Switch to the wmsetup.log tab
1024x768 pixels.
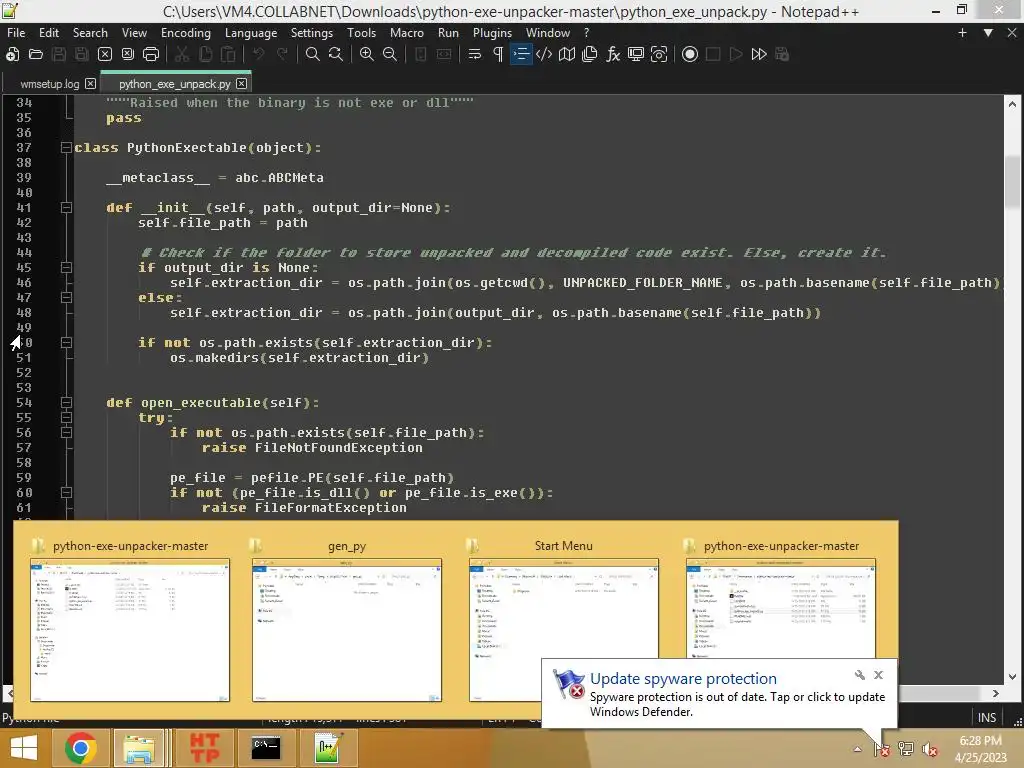tap(50, 84)
